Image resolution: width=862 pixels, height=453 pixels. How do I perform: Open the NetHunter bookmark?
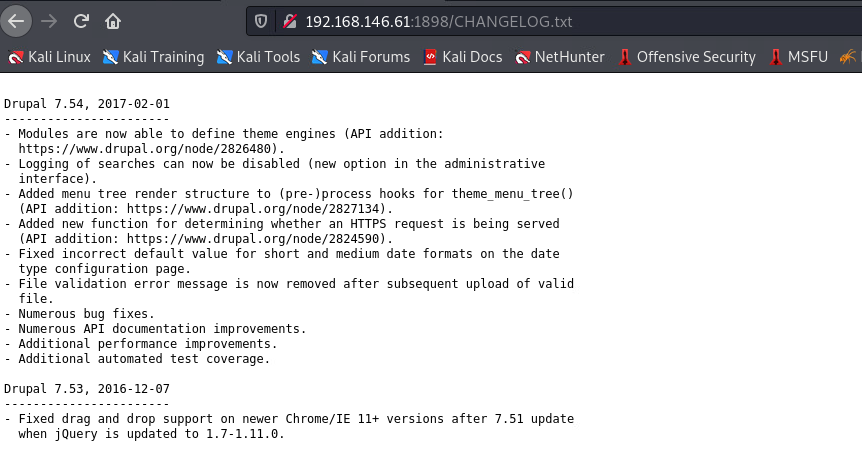click(560, 57)
